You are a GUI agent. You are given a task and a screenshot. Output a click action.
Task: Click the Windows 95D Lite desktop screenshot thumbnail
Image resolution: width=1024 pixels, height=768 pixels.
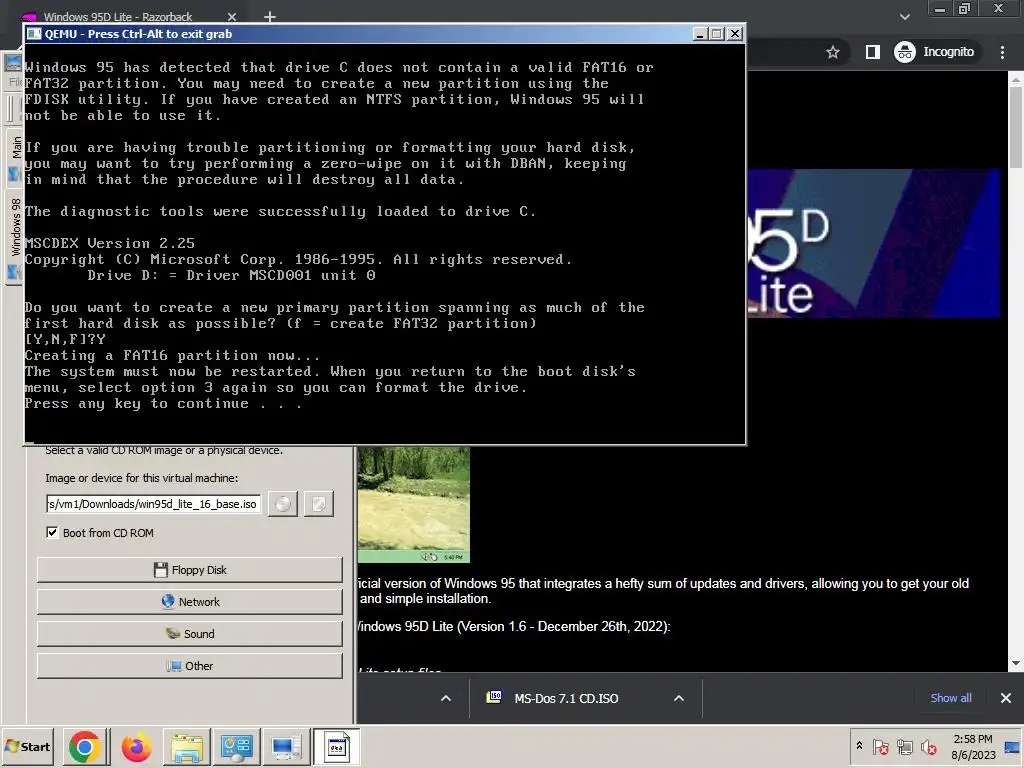click(413, 504)
